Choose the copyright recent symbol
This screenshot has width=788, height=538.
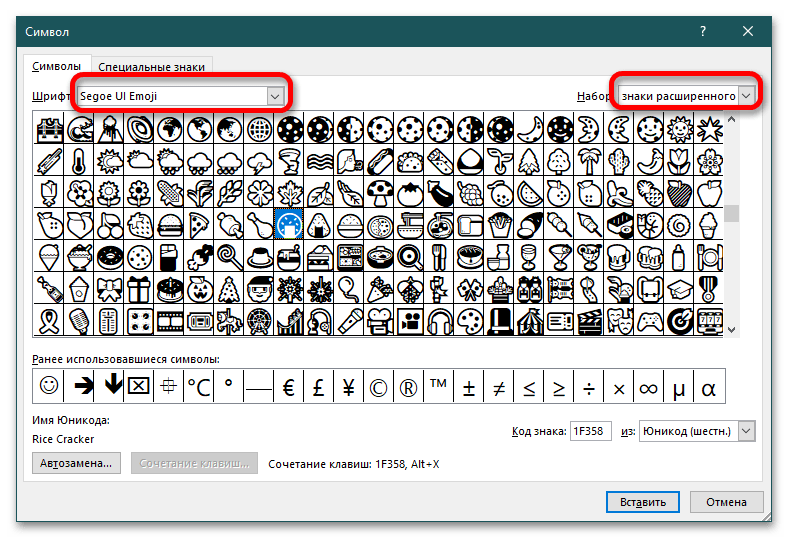coord(379,386)
